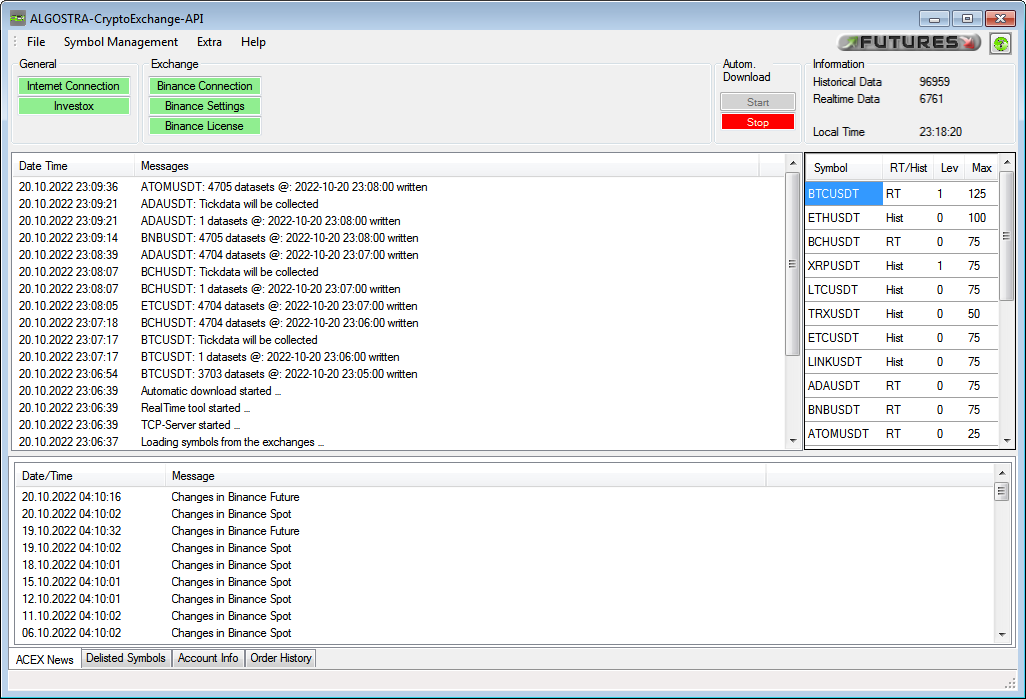This screenshot has height=699, width=1026.
Task: Select the XRPUSDT symbol row
Action: point(902,266)
